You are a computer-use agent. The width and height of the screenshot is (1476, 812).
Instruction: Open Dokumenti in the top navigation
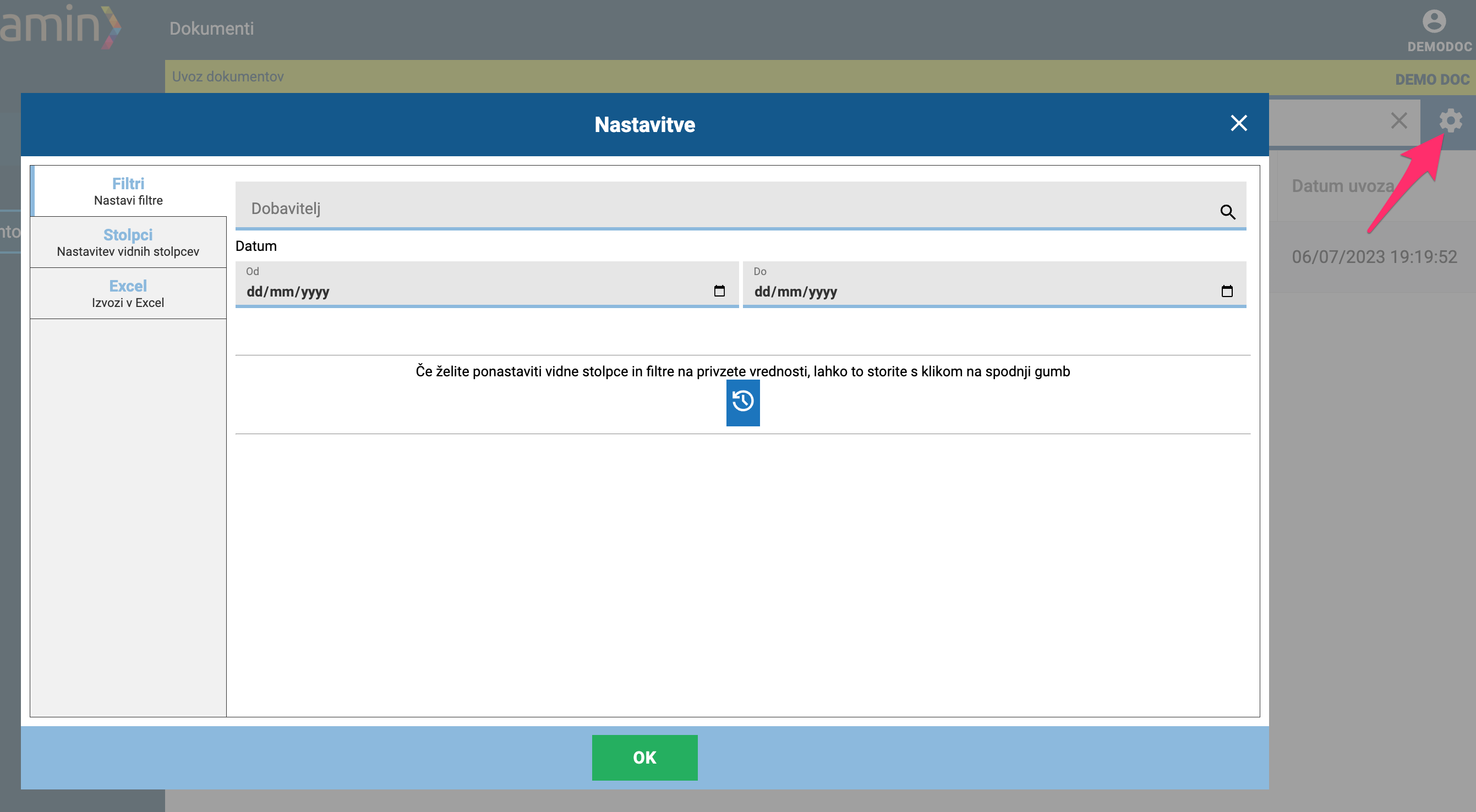tap(211, 29)
